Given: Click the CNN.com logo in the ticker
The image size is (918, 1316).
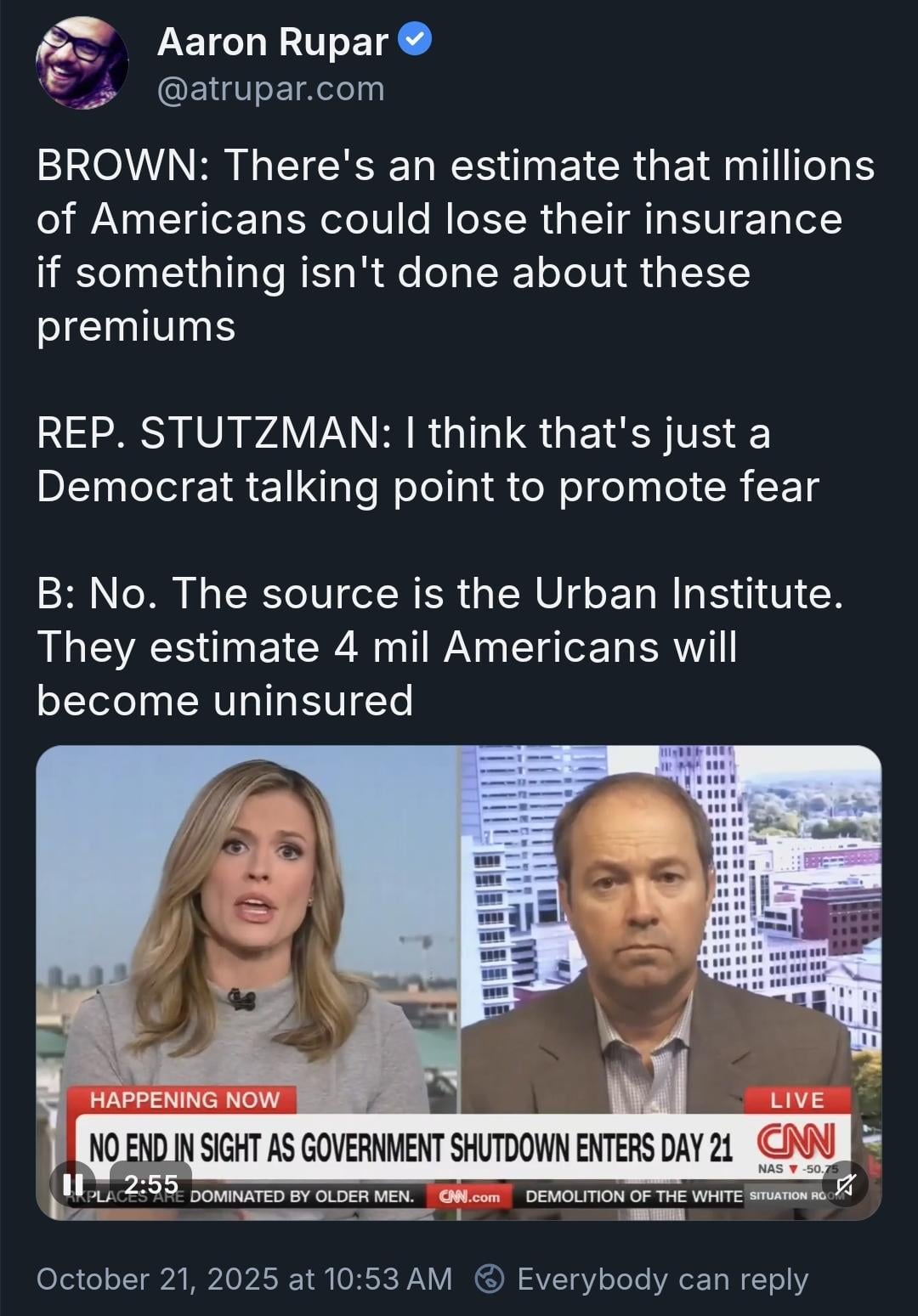Looking at the screenshot, I should coord(468,1196).
